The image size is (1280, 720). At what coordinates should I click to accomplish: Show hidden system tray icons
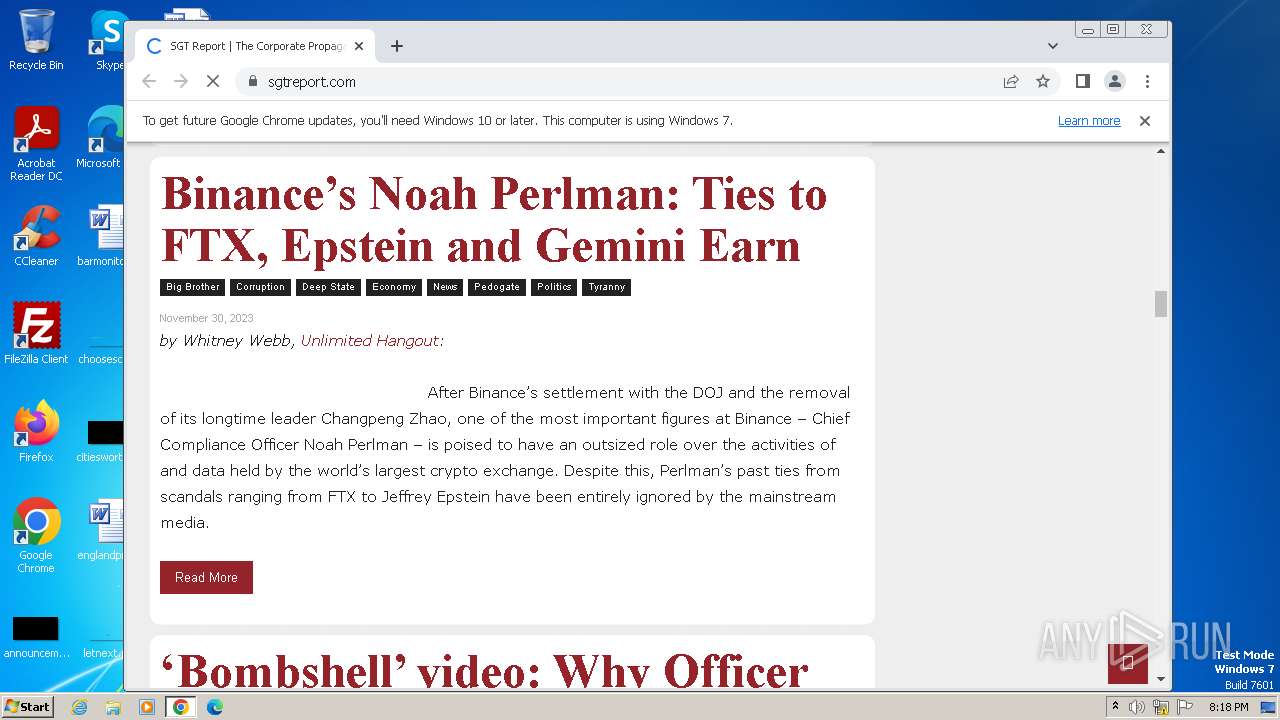(x=1115, y=707)
